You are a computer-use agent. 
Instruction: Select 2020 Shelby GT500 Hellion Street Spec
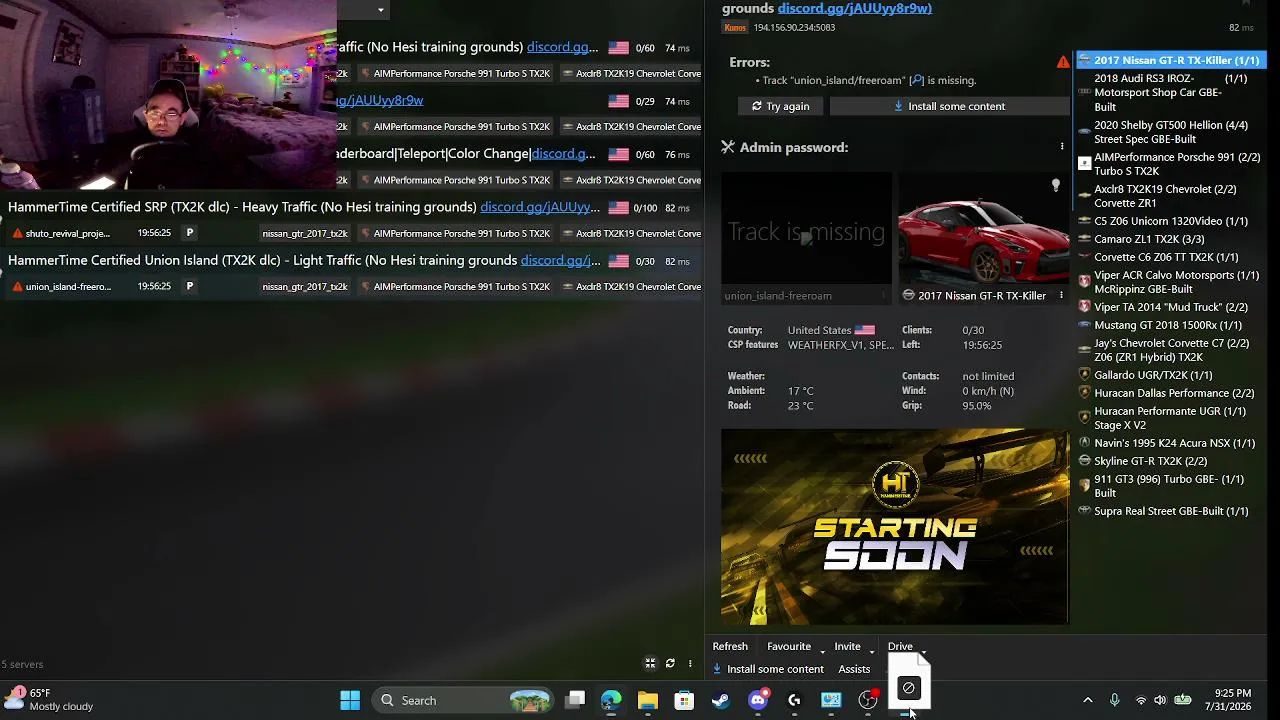pyautogui.click(x=1171, y=132)
